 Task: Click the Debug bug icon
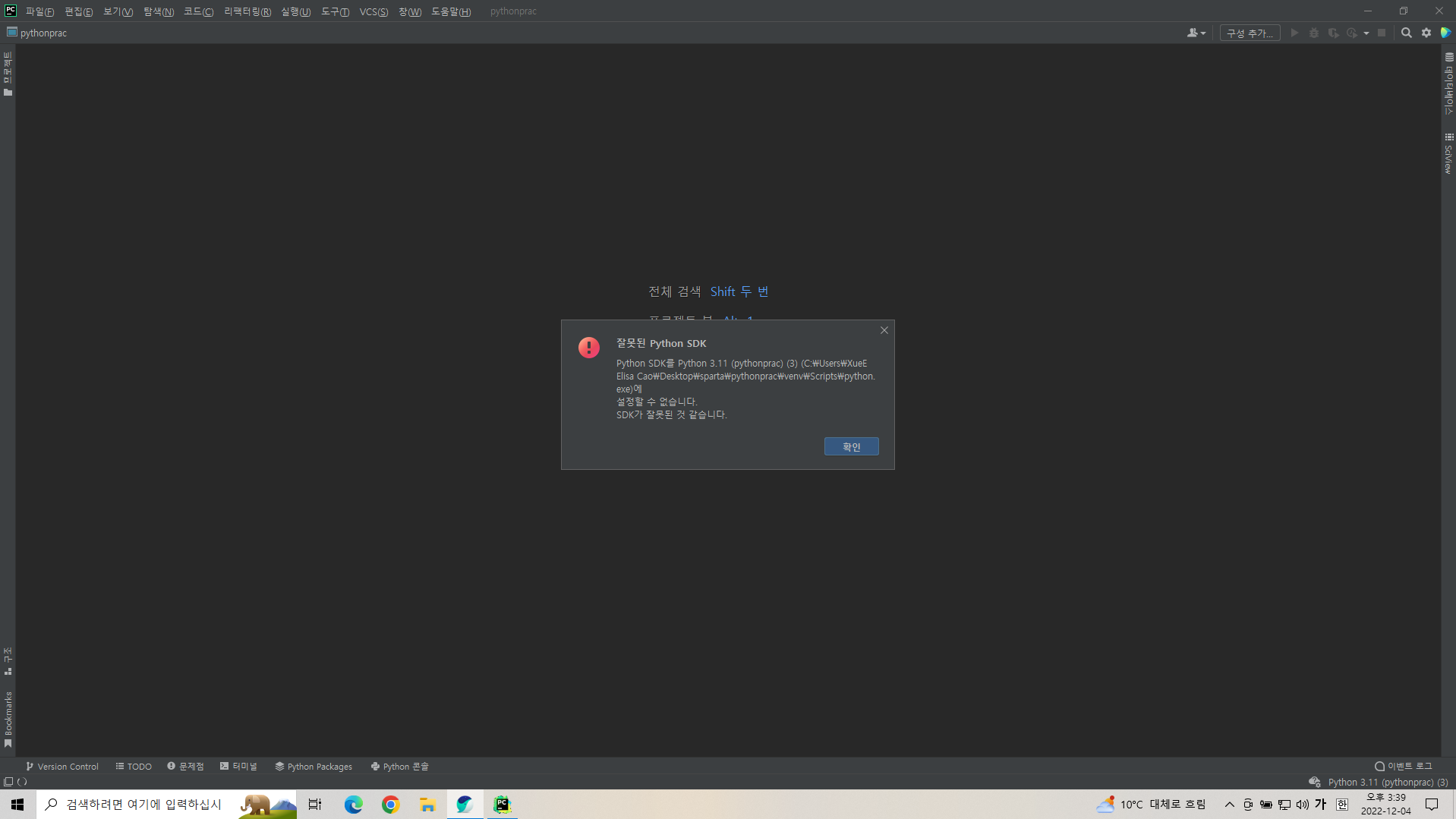[1314, 33]
